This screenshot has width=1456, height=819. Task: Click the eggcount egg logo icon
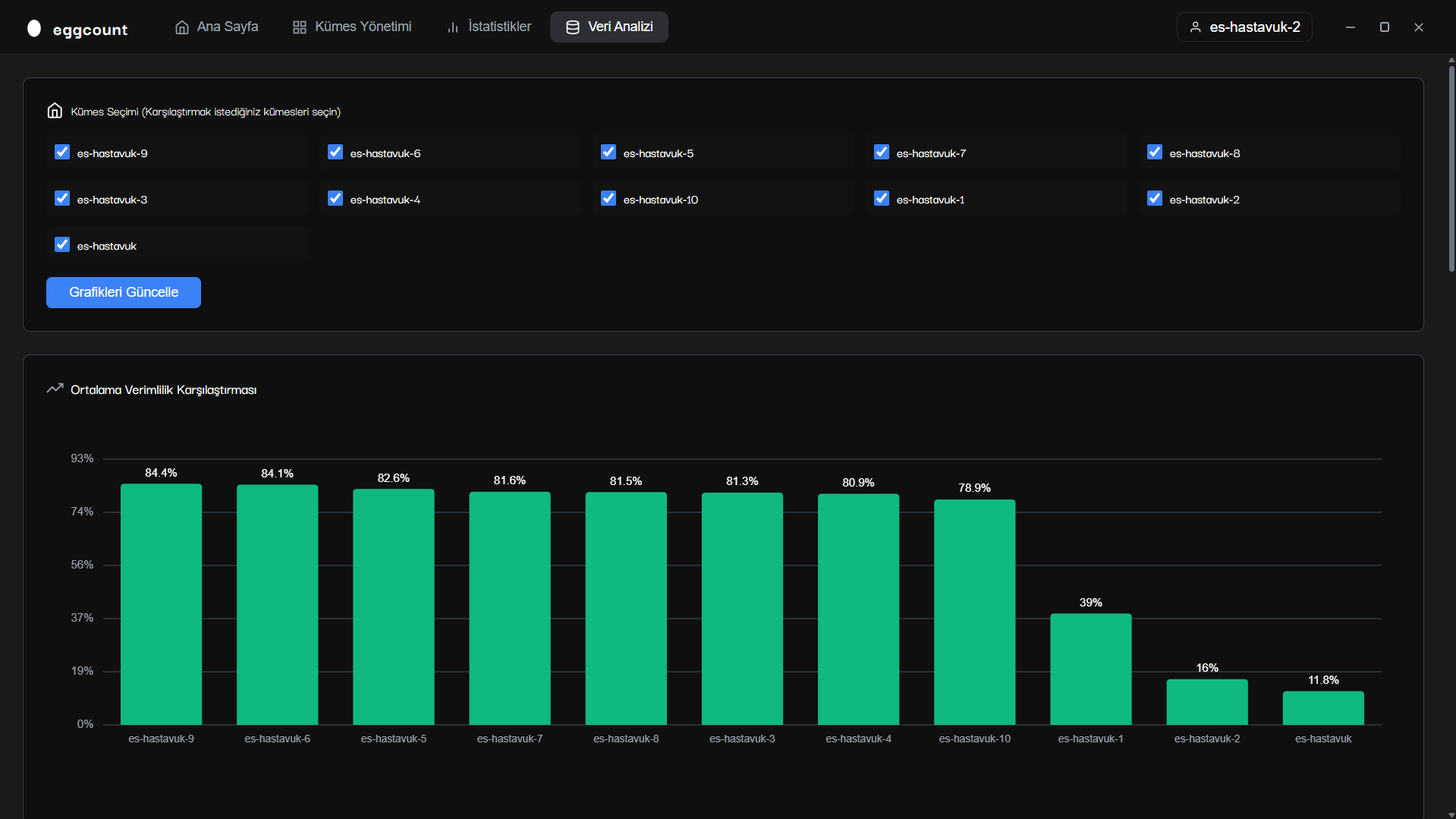34,28
